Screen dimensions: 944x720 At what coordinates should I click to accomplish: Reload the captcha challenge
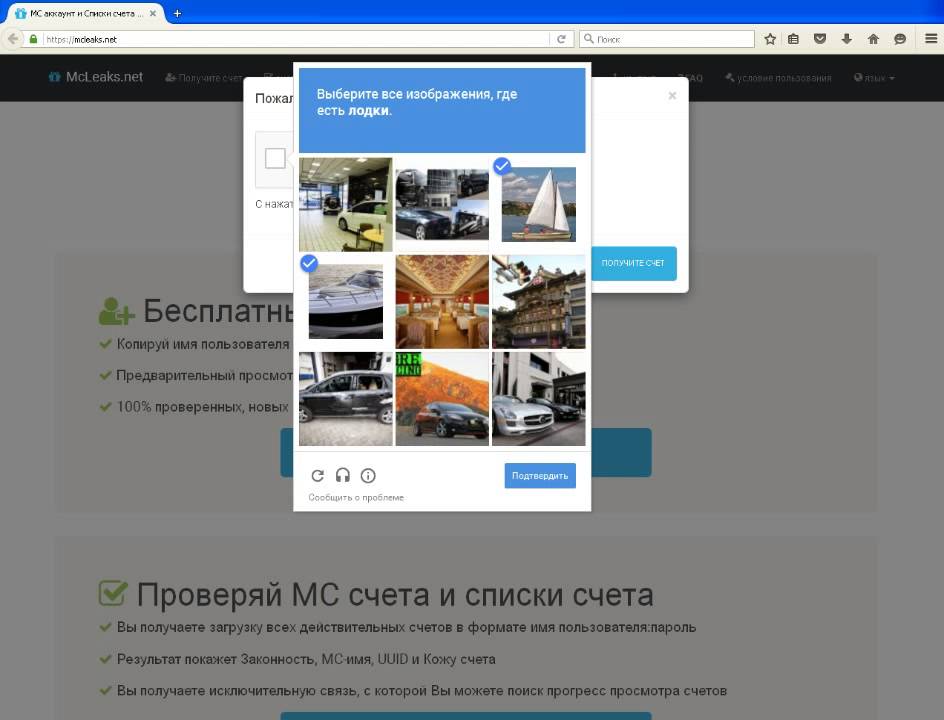317,476
